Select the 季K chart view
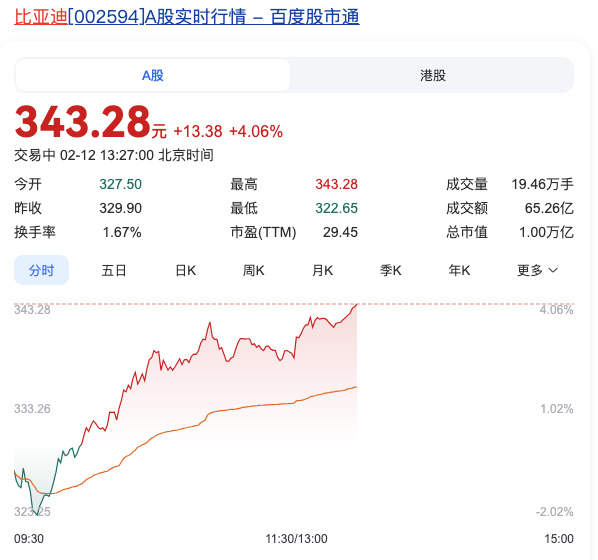 pyautogui.click(x=391, y=270)
